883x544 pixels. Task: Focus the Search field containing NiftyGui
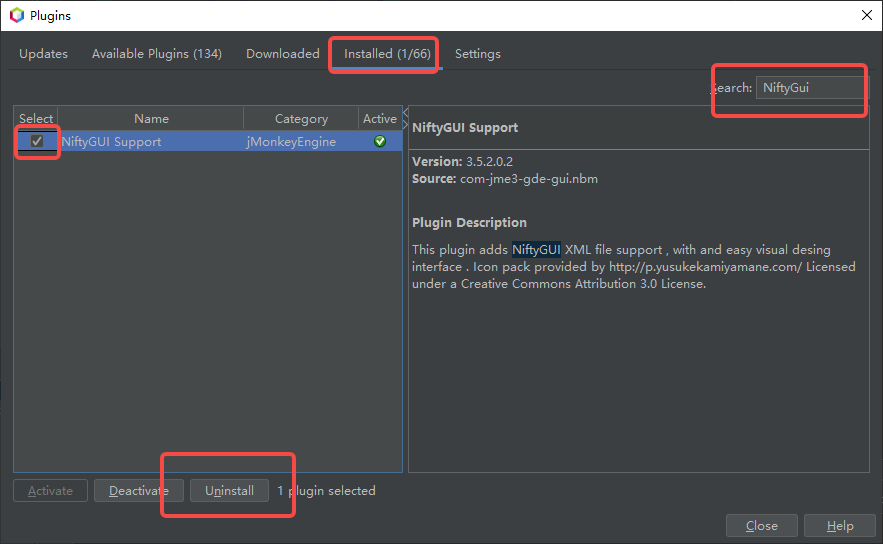(x=811, y=88)
